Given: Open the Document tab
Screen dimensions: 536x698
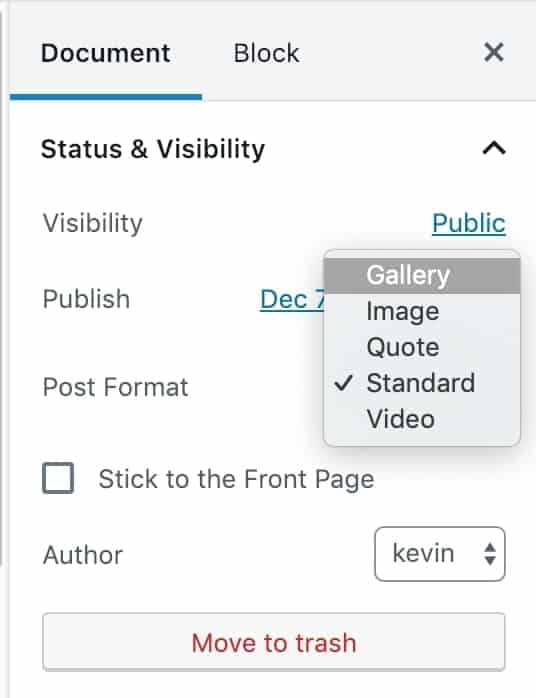Looking at the screenshot, I should click(106, 53).
